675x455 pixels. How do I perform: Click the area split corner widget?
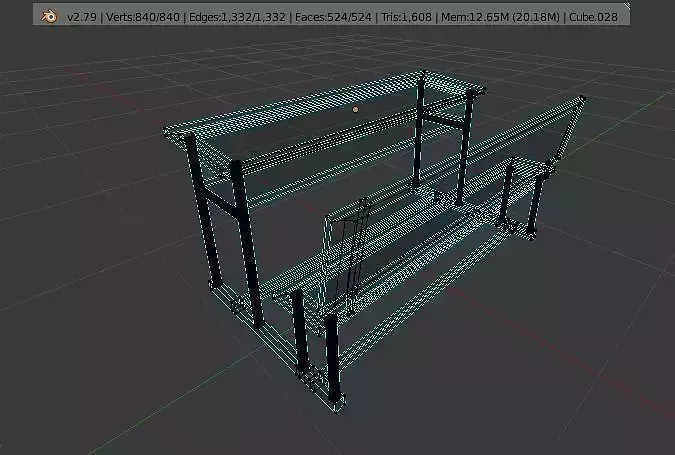626,6
